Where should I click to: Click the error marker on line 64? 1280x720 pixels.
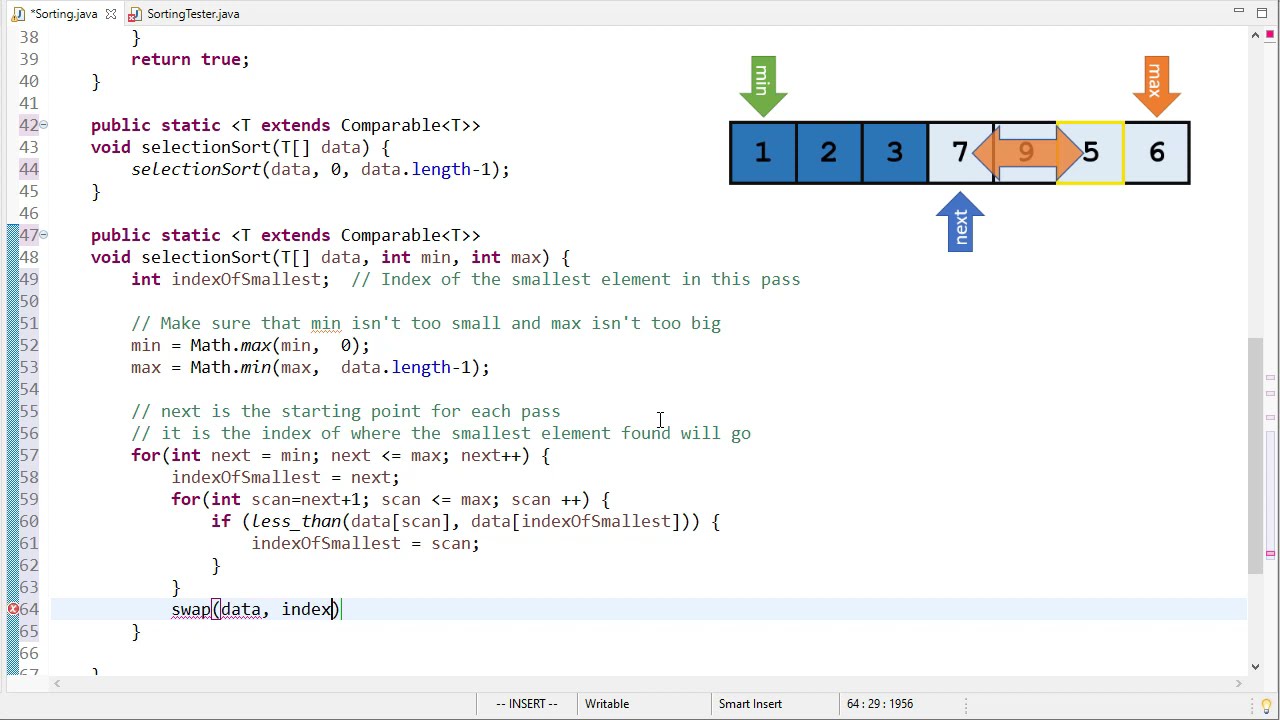pos(13,609)
